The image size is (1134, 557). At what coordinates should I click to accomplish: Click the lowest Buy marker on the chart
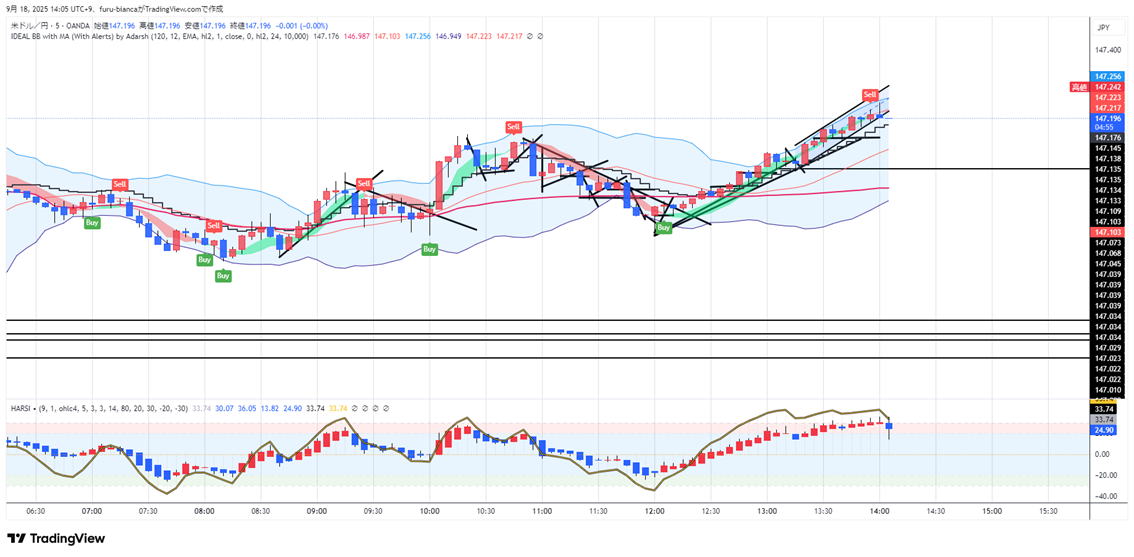point(223,275)
